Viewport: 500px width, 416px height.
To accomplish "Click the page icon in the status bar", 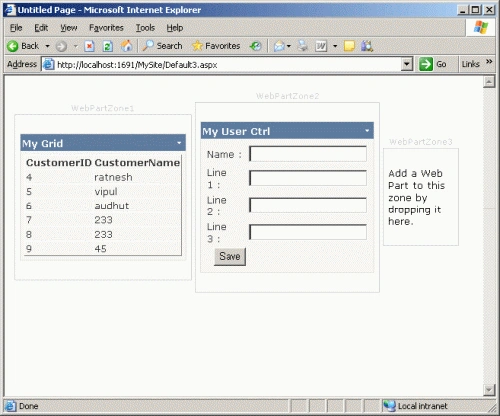I will coord(10,406).
